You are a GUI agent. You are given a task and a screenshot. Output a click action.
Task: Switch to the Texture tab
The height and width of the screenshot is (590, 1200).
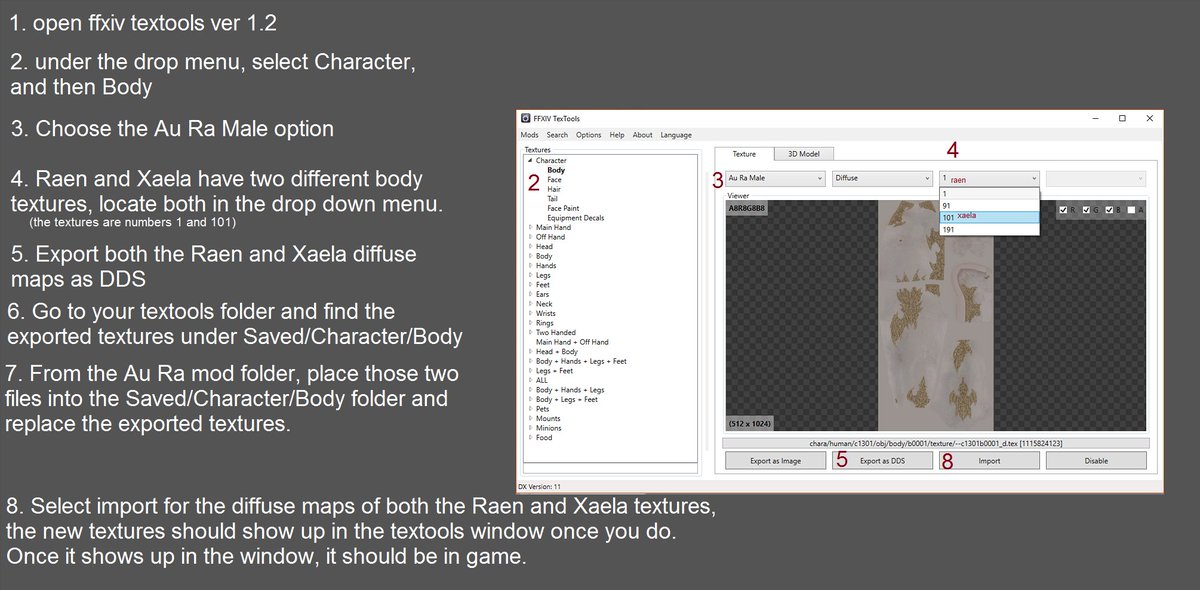coord(744,154)
